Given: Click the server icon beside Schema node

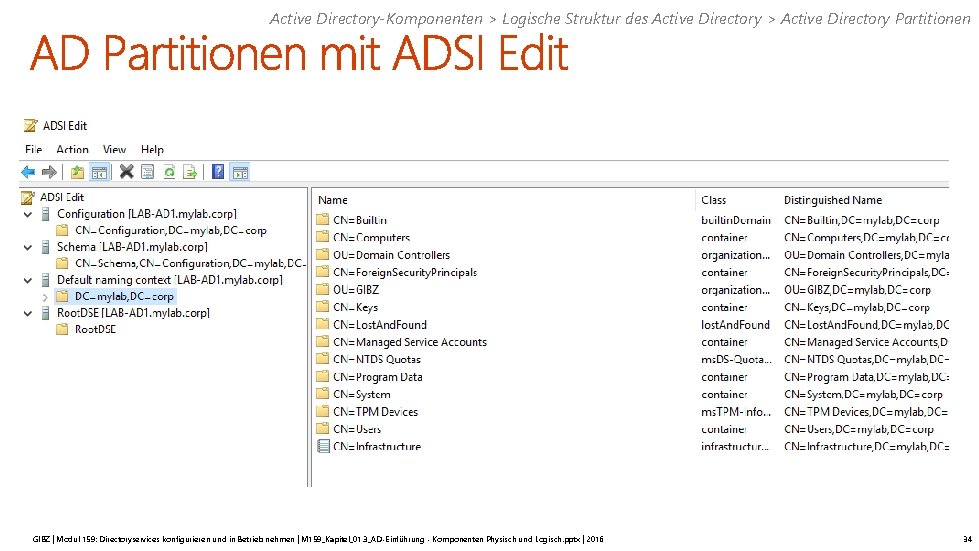Looking at the screenshot, I should pos(46,247).
